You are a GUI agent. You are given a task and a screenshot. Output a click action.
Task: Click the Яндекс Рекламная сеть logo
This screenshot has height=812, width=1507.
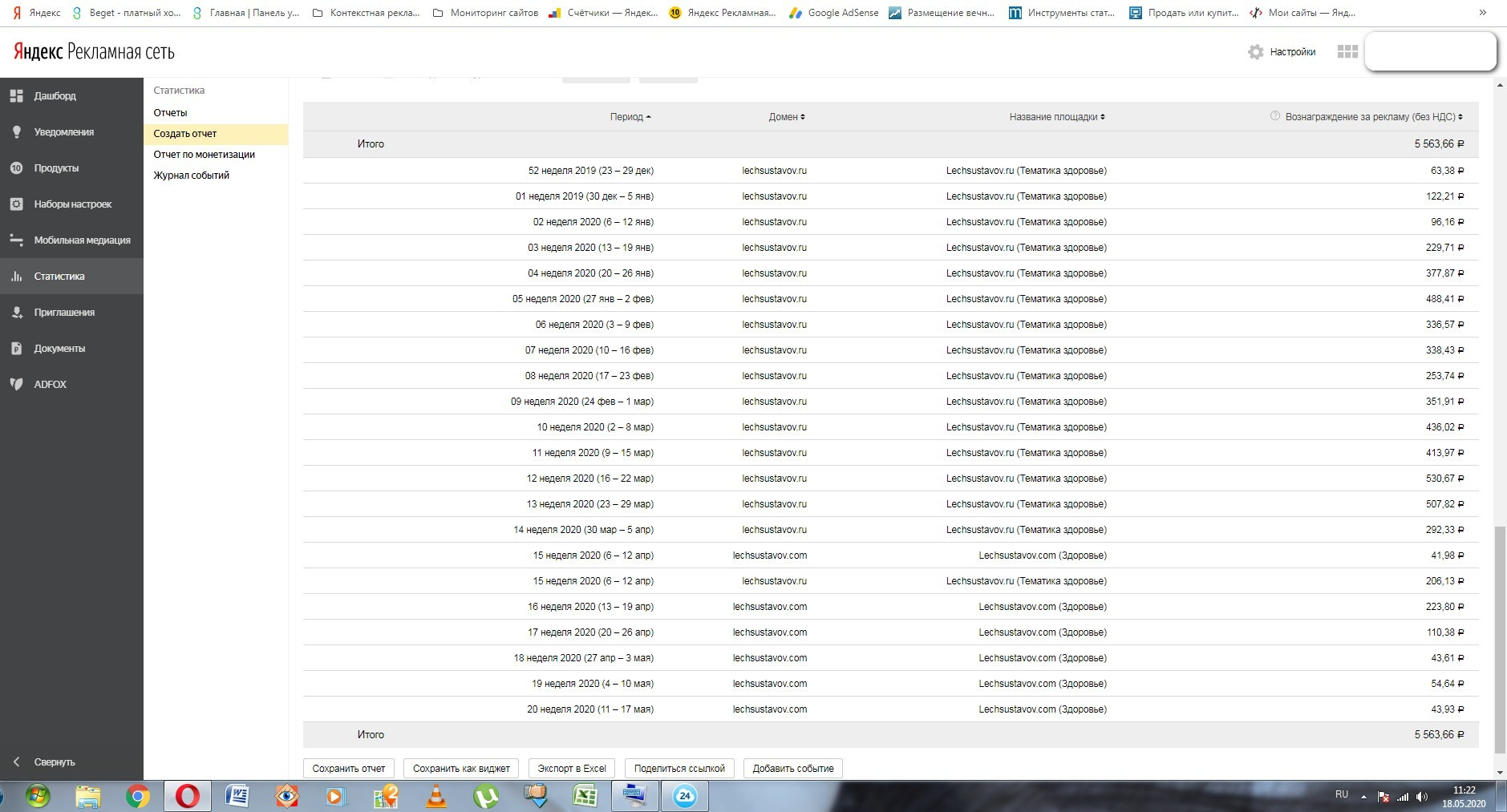pos(94,52)
